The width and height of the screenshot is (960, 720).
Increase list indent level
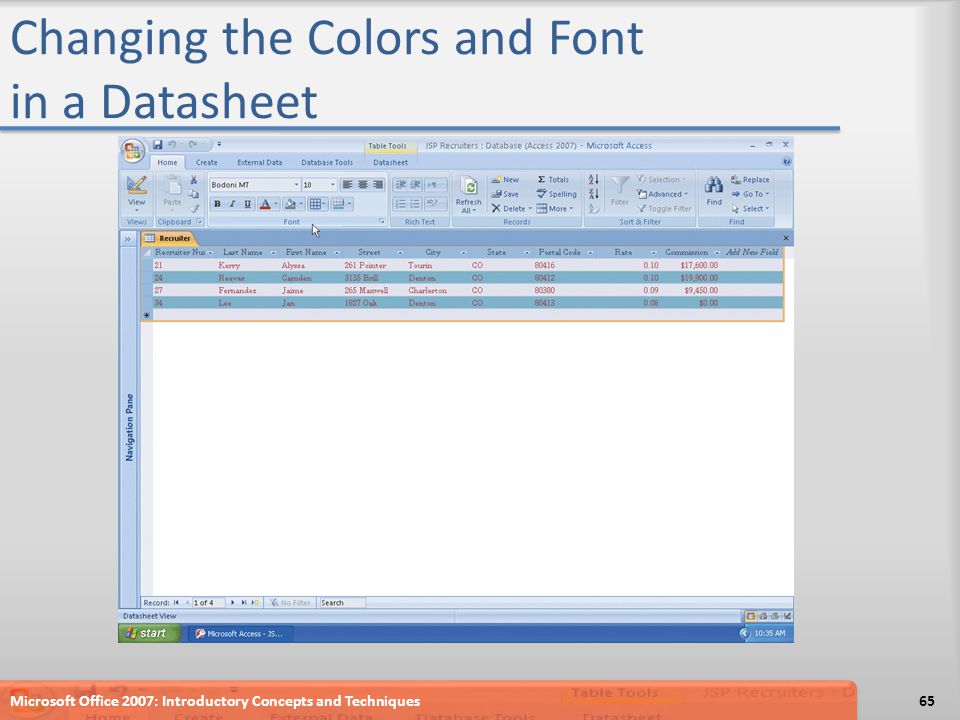pyautogui.click(x=415, y=184)
